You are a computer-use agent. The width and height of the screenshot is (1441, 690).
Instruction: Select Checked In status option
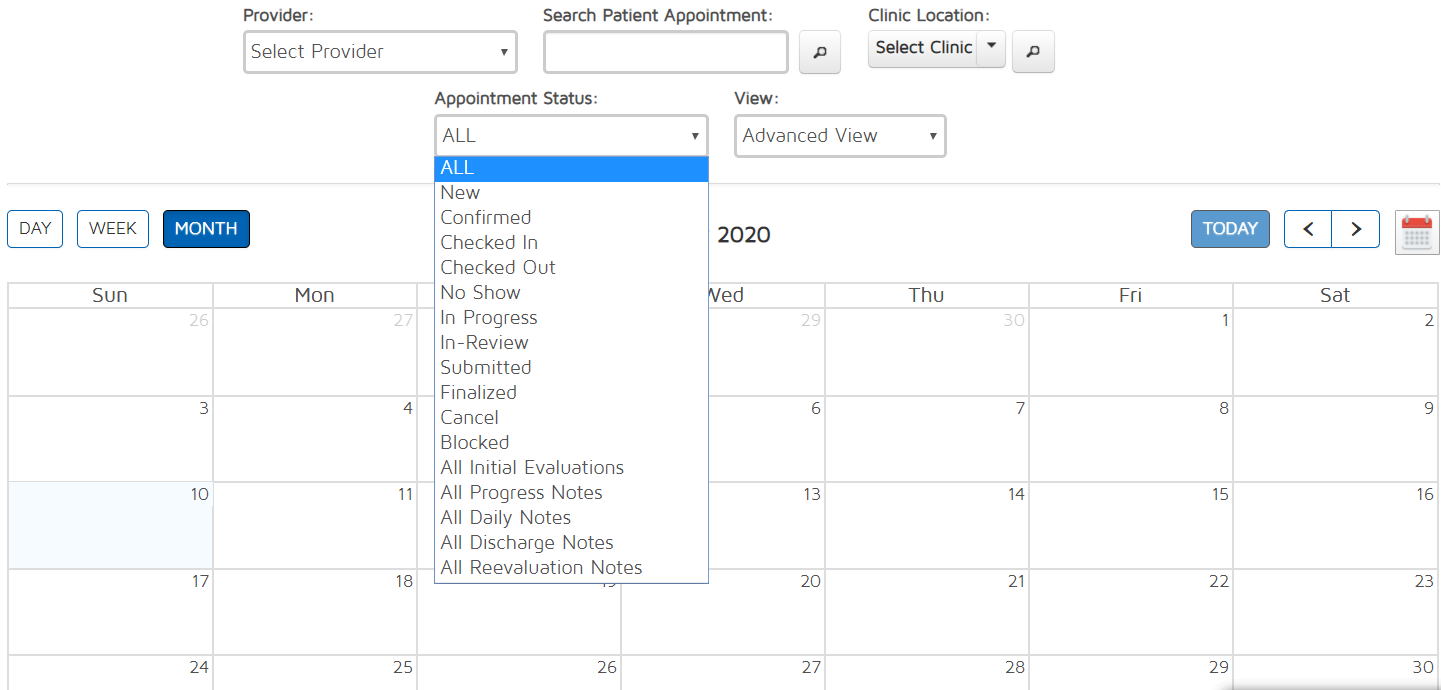(489, 243)
